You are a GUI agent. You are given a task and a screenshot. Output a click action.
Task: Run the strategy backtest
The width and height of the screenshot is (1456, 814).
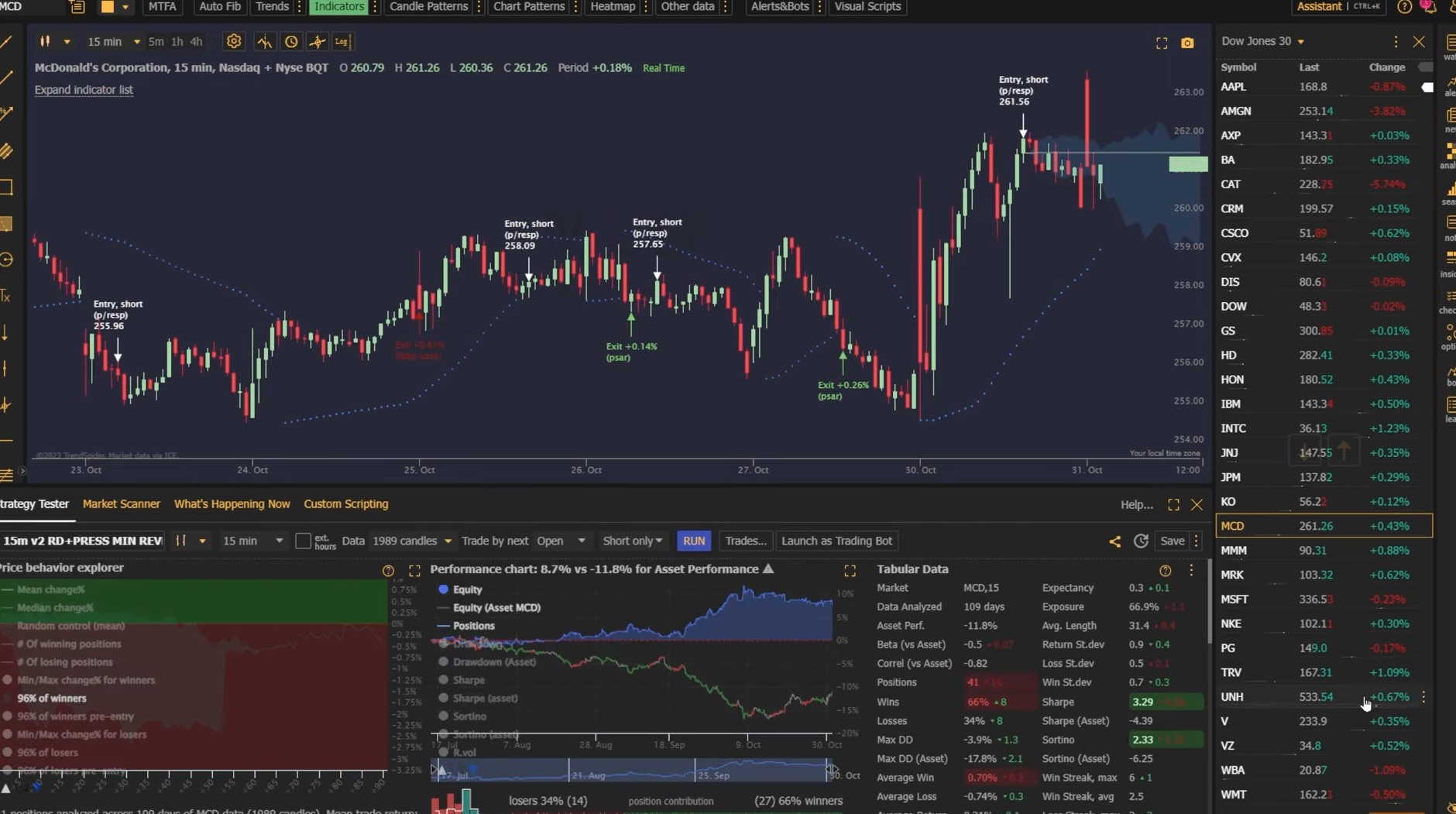pos(694,541)
